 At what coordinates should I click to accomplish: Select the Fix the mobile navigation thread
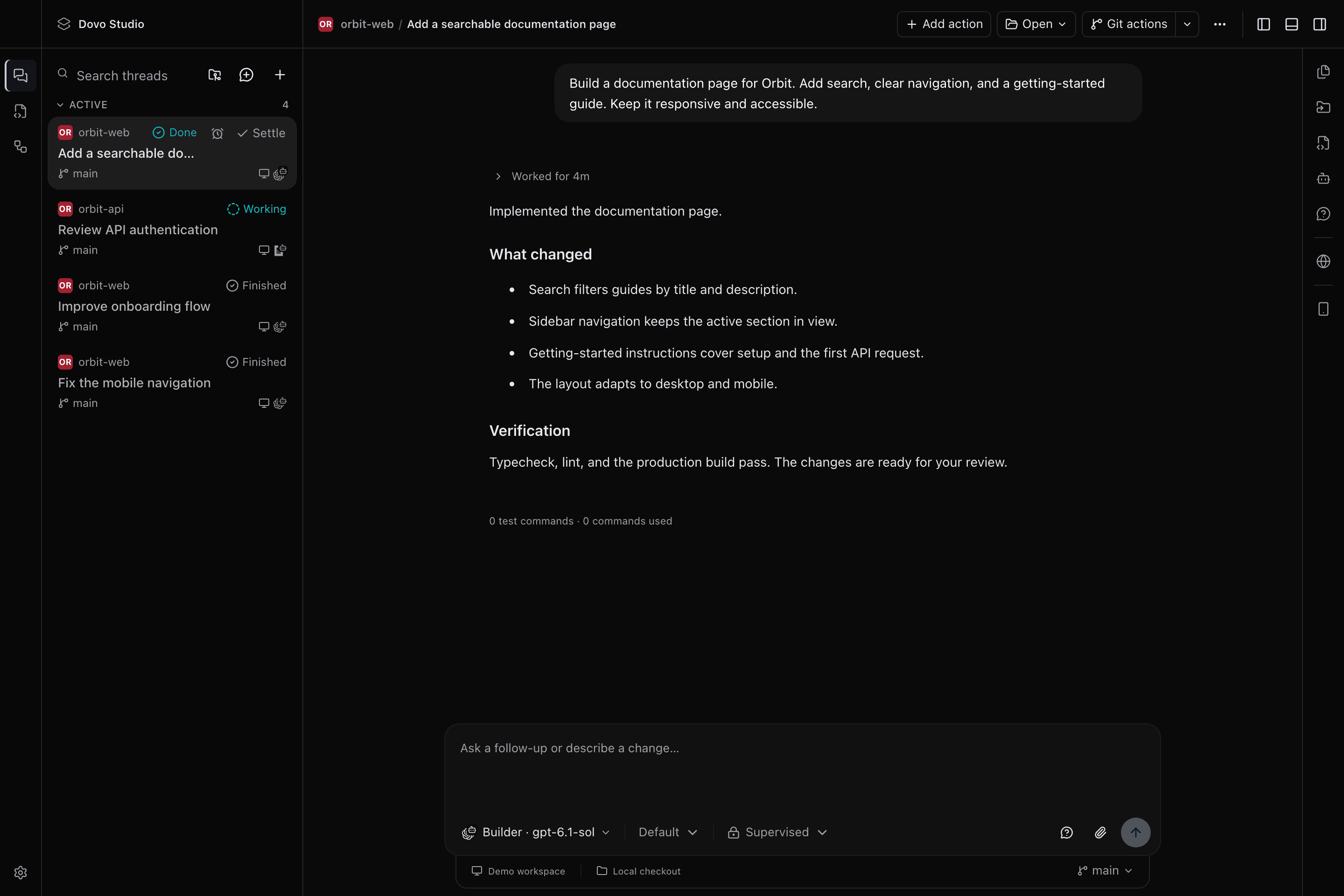tap(172, 383)
